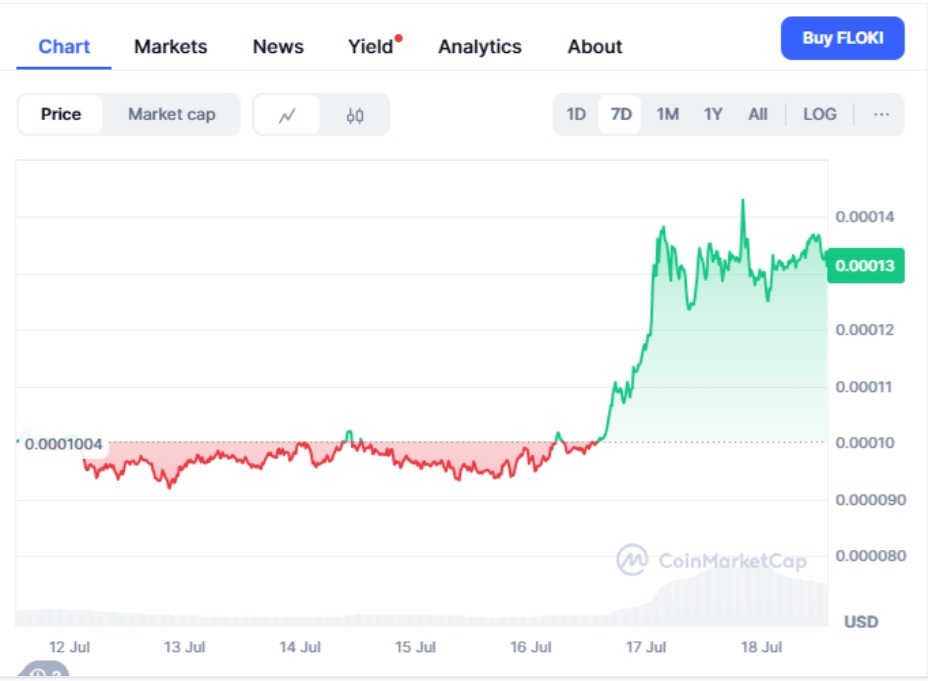Toggle LOG scale on chart

pos(819,114)
